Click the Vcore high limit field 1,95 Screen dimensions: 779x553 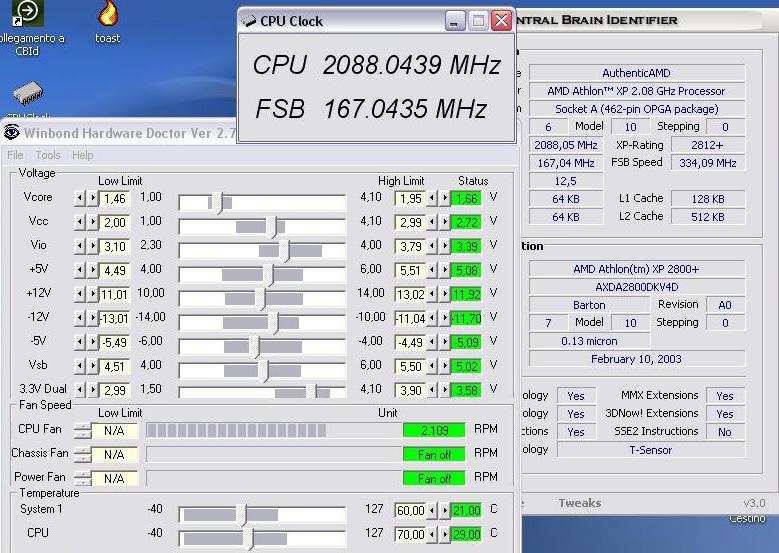410,198
